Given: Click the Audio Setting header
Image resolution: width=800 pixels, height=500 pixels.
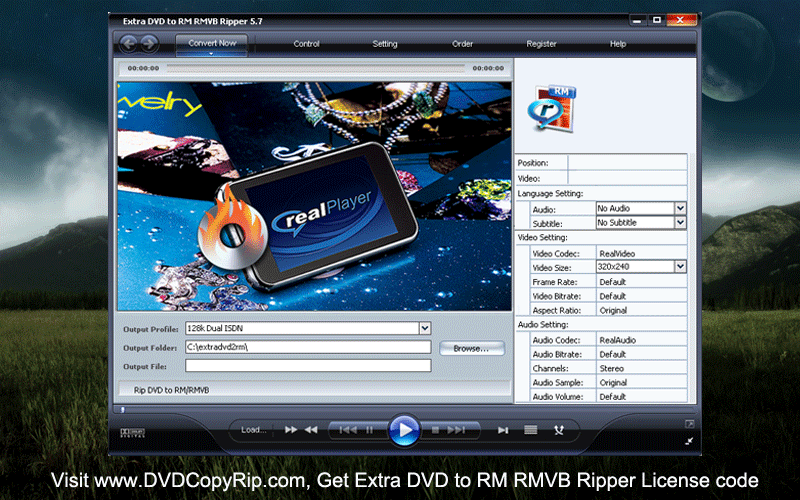Looking at the screenshot, I should tap(543, 325).
